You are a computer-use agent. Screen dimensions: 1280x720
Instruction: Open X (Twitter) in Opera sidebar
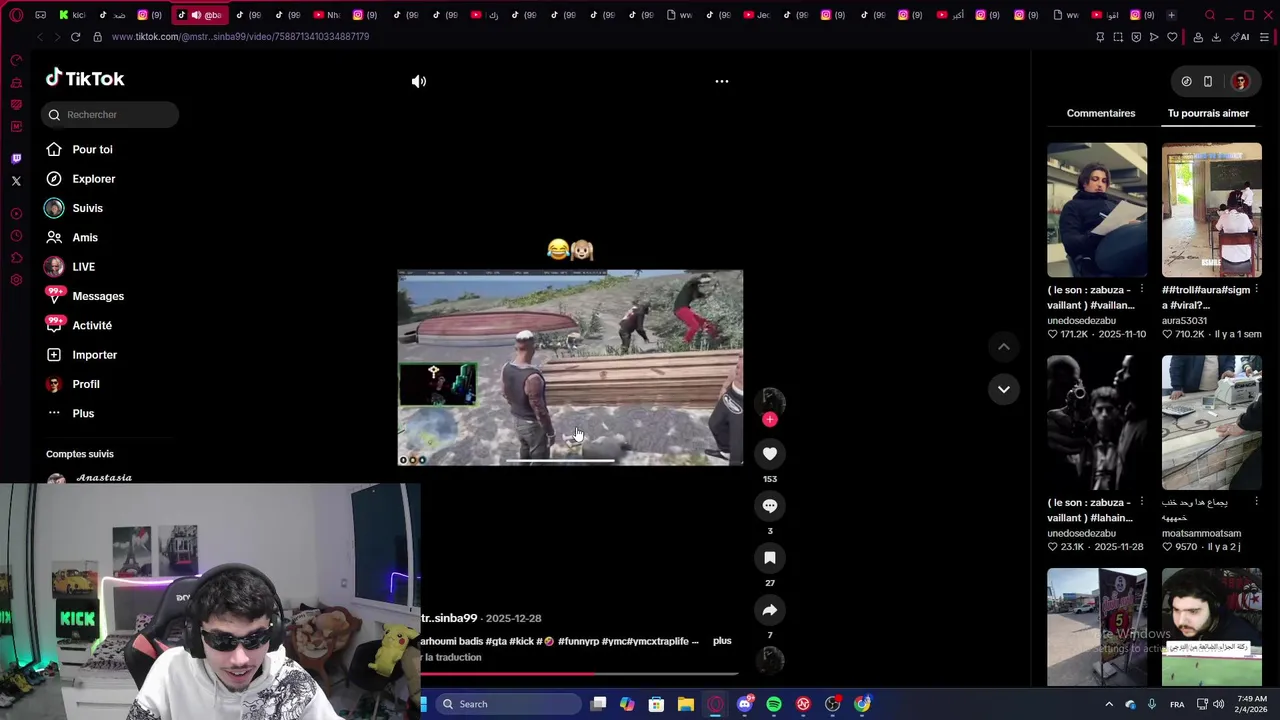click(x=16, y=181)
